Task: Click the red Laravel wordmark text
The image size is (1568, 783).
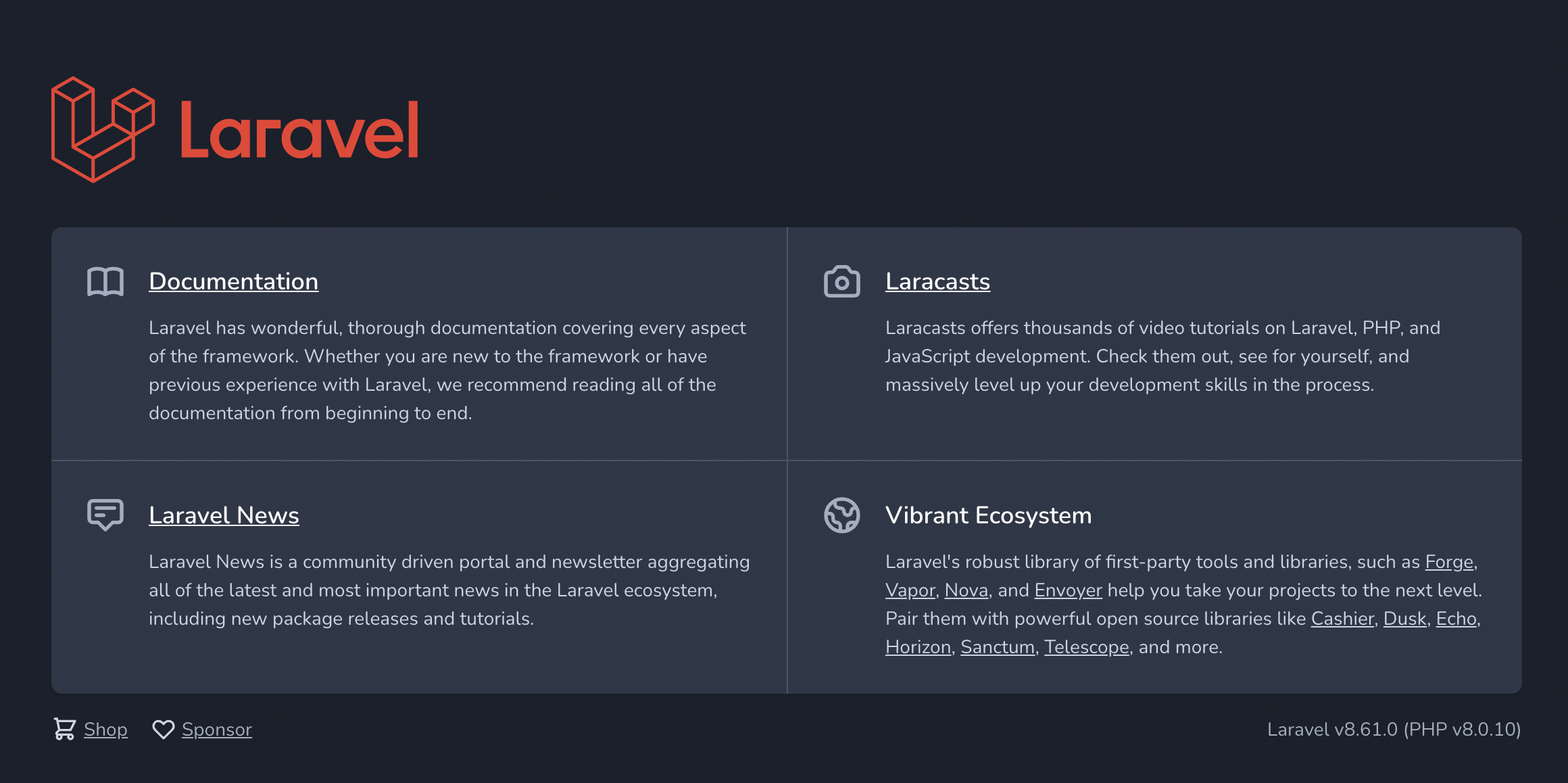Action: click(300, 130)
